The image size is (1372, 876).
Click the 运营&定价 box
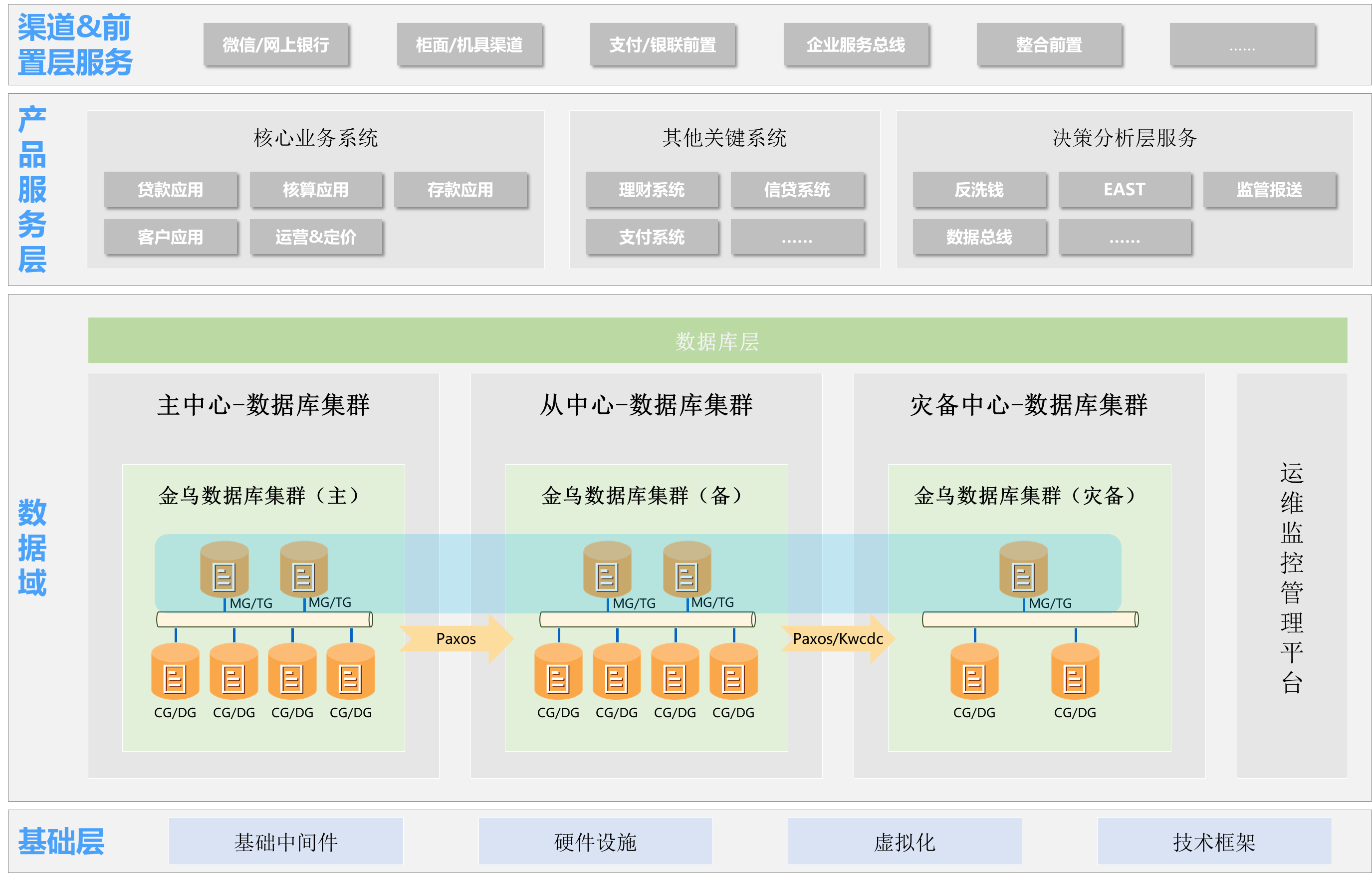pyautogui.click(x=316, y=237)
